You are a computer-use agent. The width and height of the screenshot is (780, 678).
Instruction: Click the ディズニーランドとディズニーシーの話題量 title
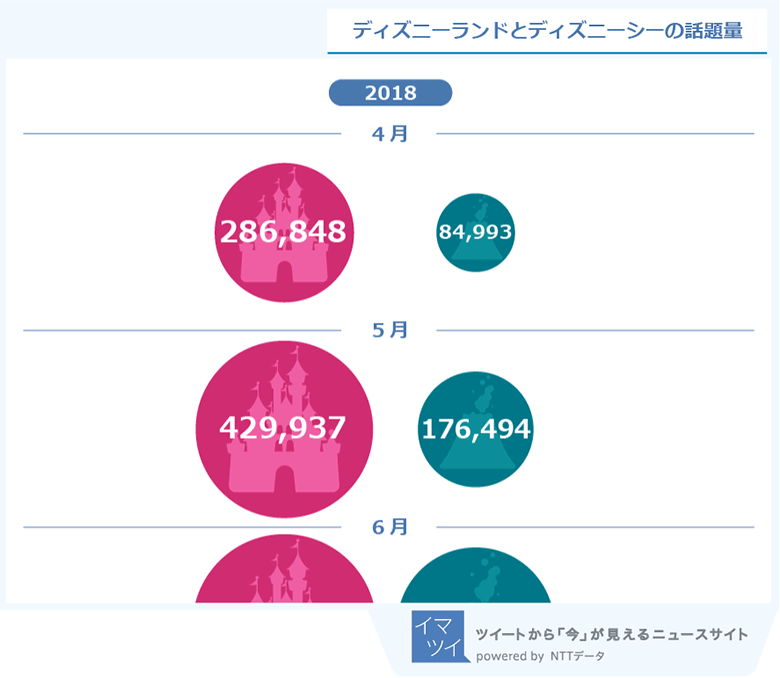point(546,31)
